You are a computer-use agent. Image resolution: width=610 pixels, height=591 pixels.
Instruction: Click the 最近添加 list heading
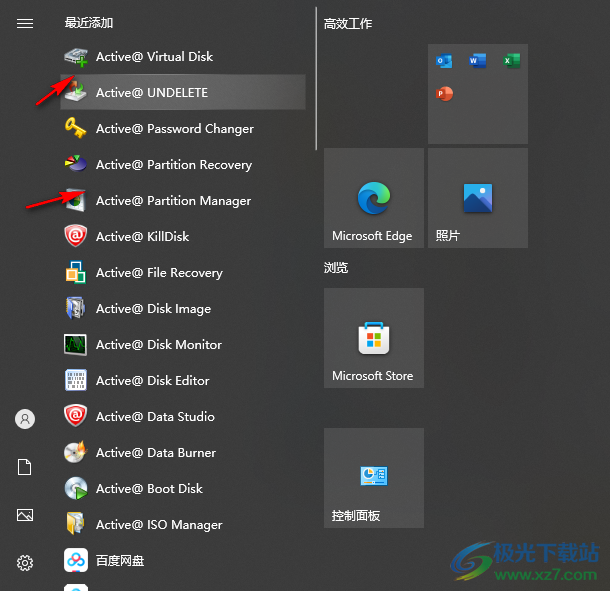pyautogui.click(x=89, y=23)
